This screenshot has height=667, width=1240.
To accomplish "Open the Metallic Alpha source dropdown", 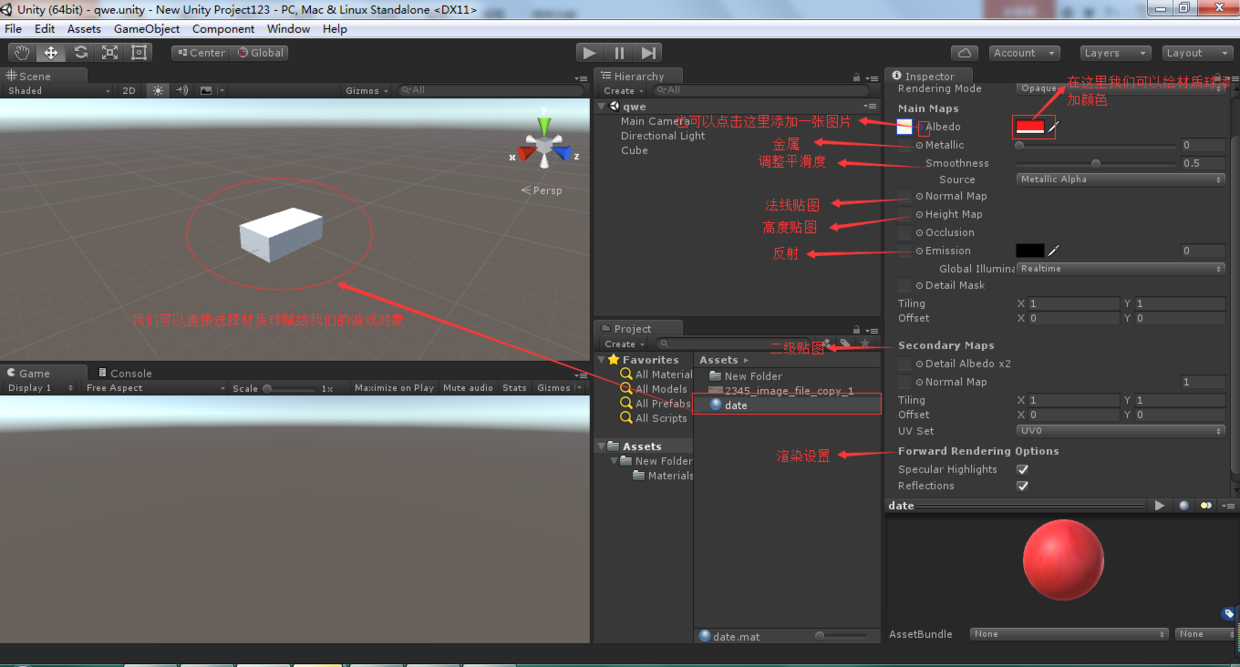I will click(x=1120, y=180).
